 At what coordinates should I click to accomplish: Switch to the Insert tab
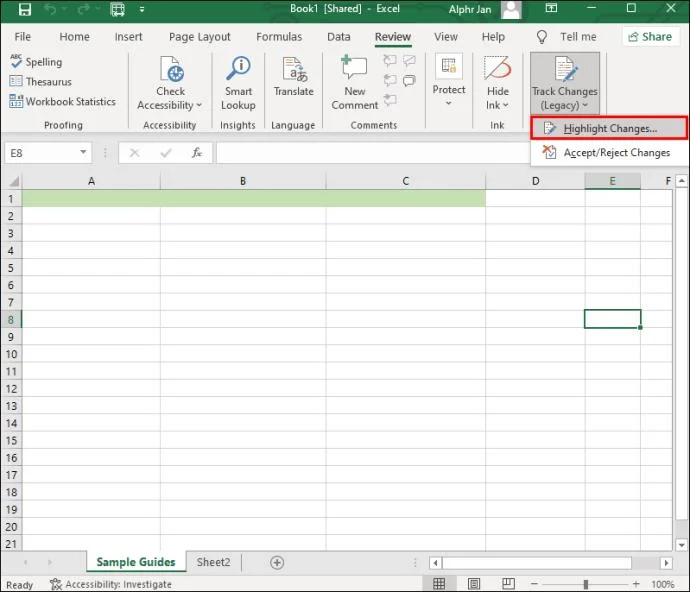click(x=128, y=37)
